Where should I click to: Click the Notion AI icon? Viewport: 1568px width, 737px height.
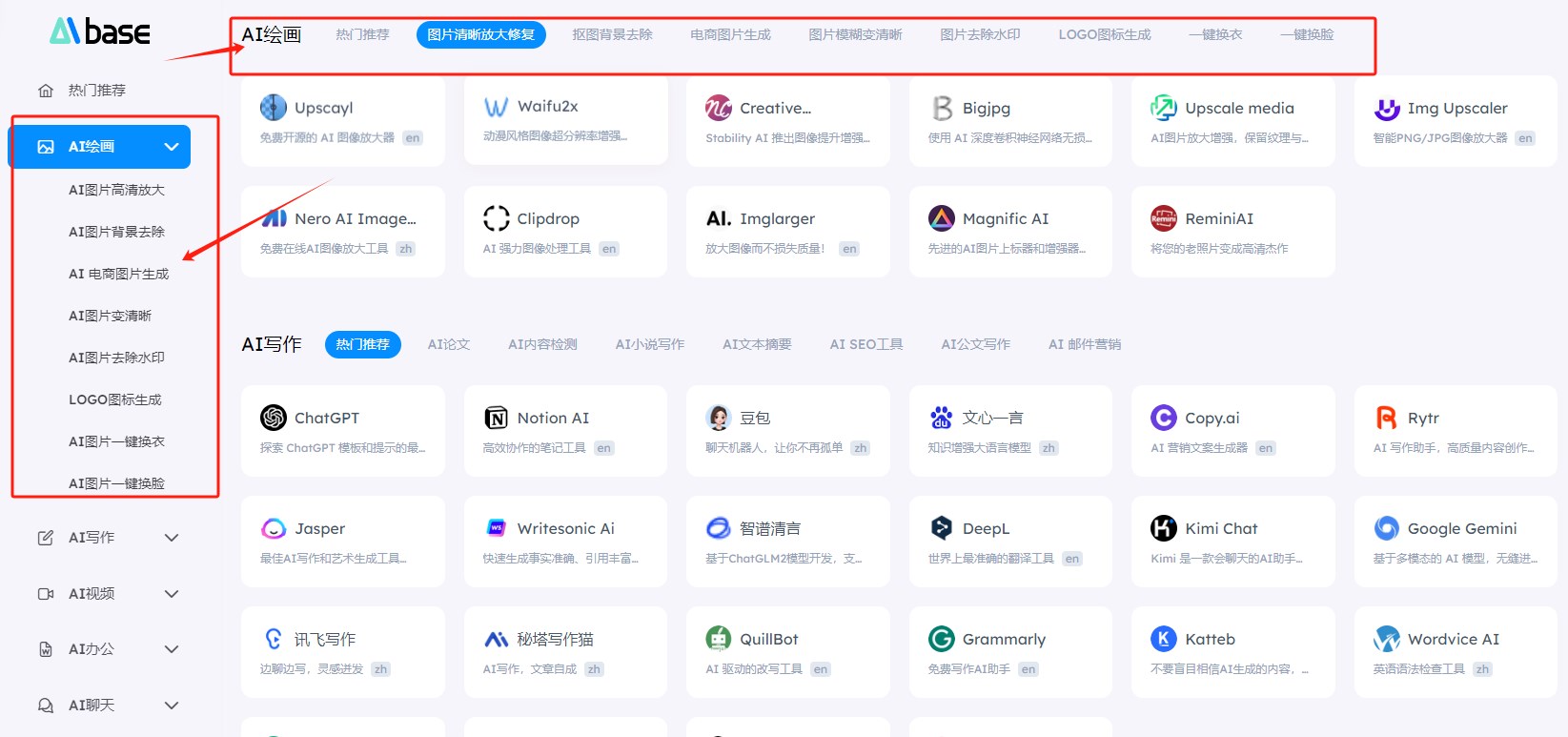coord(496,418)
